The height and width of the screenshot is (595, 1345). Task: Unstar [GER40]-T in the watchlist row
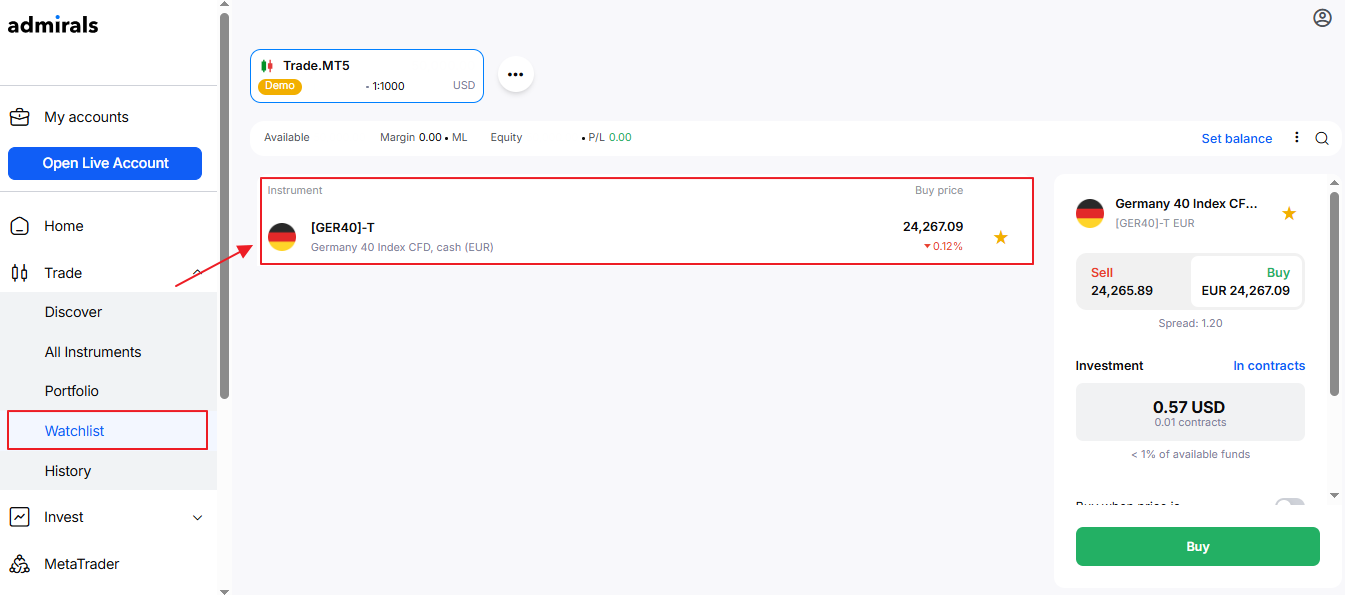click(1001, 237)
